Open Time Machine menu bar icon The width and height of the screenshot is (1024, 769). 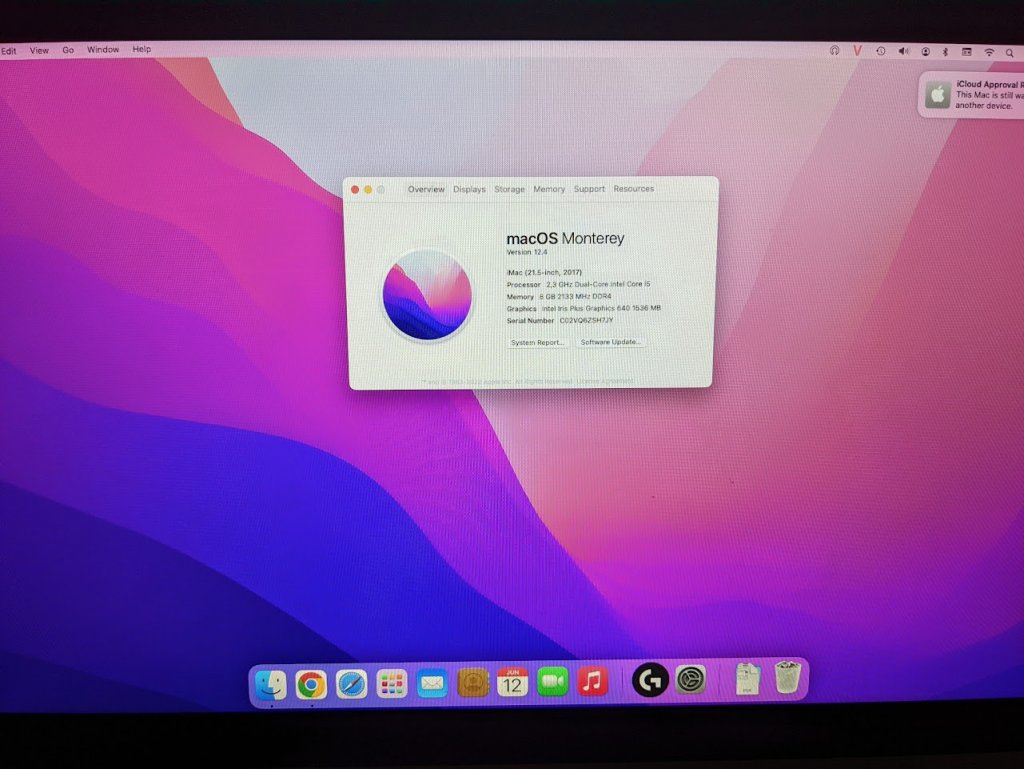881,51
